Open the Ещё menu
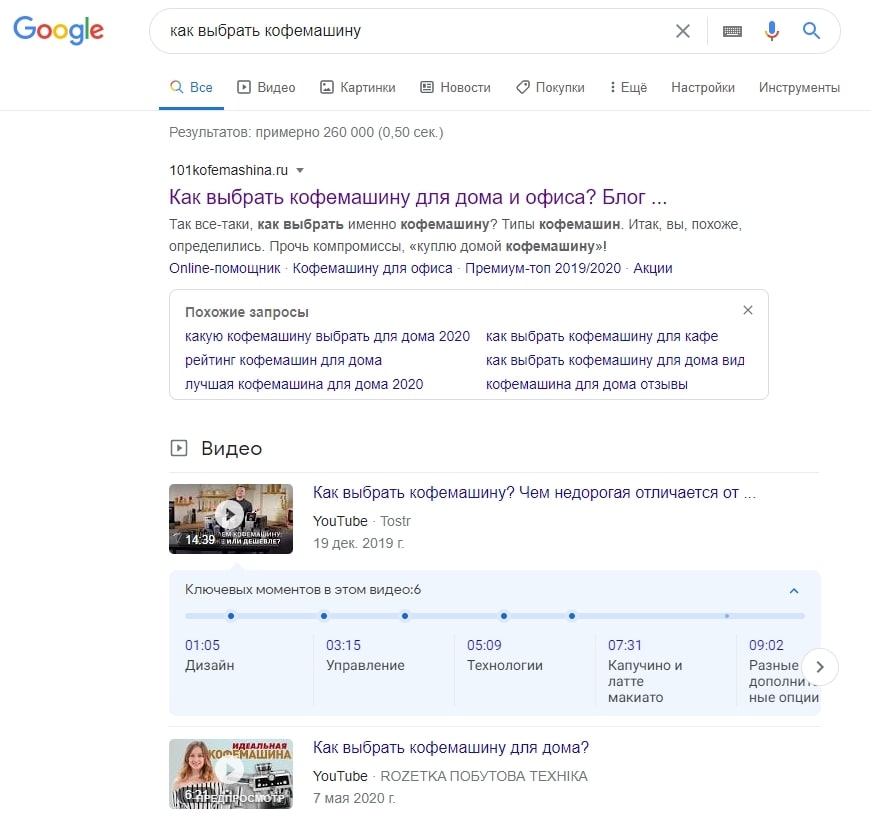 pyautogui.click(x=628, y=87)
